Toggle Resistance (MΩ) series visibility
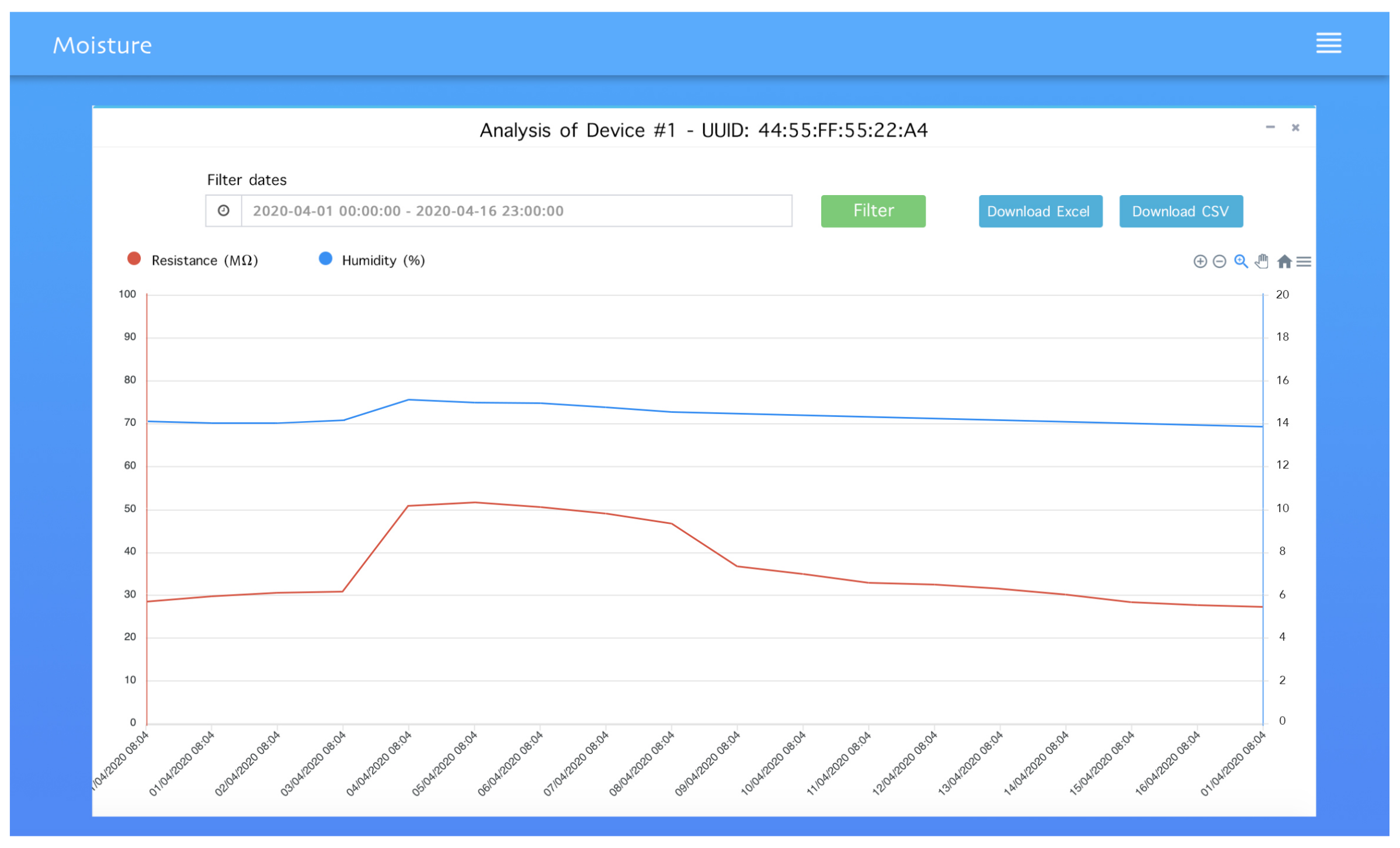Screen dimensions: 1400x848 204,260
